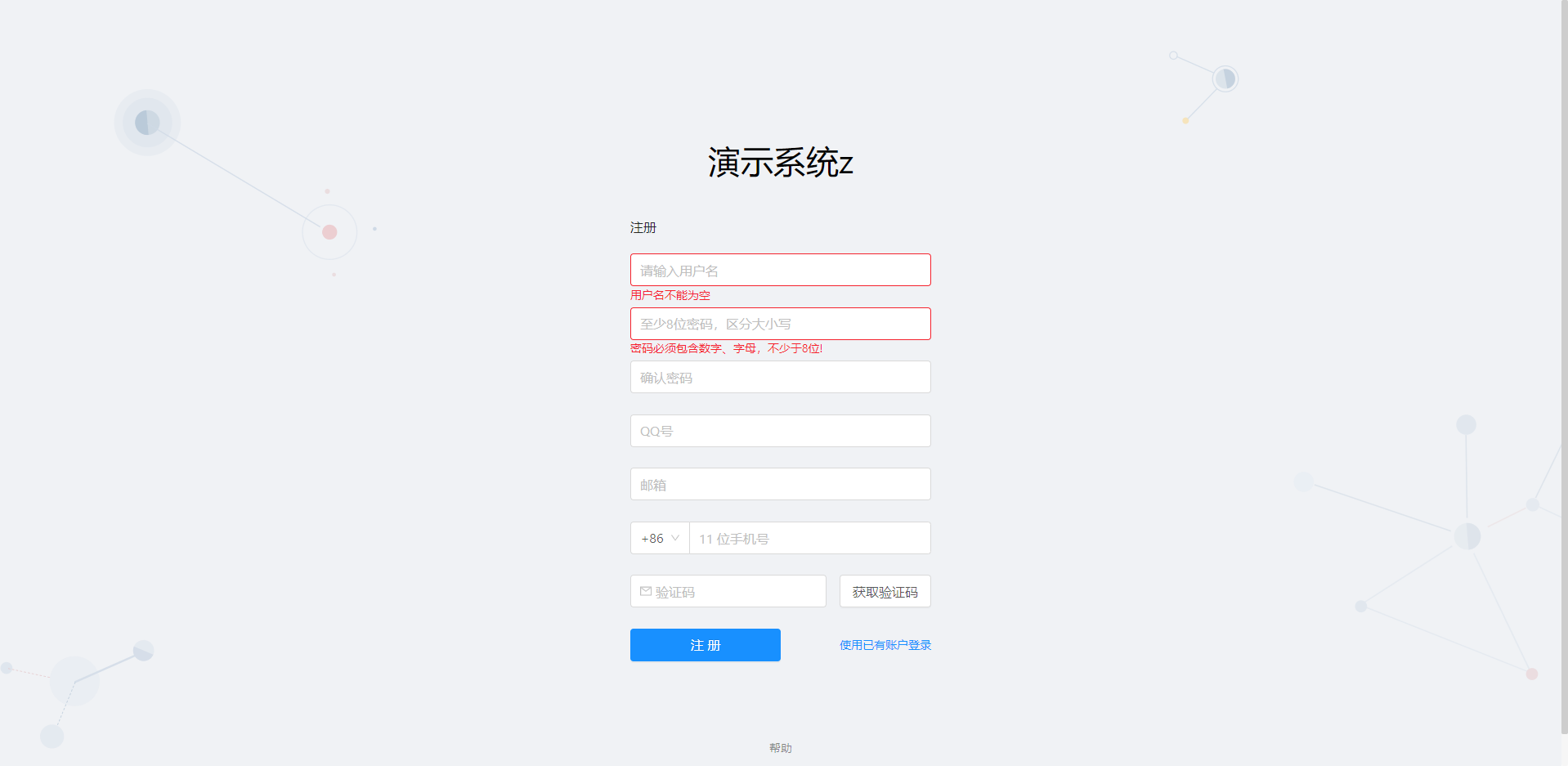This screenshot has width=1568, height=766.
Task: Focus the QQ号 input field
Action: (781, 431)
